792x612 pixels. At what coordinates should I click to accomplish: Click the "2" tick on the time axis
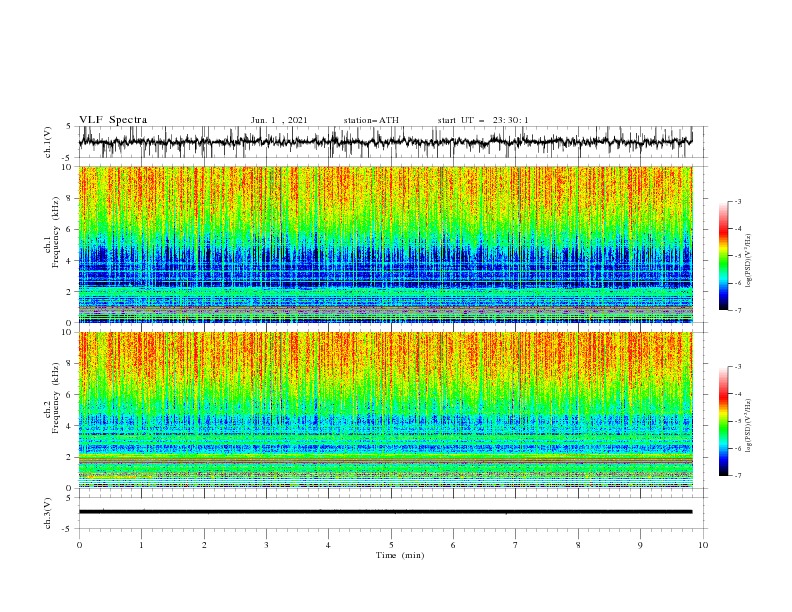(204, 545)
